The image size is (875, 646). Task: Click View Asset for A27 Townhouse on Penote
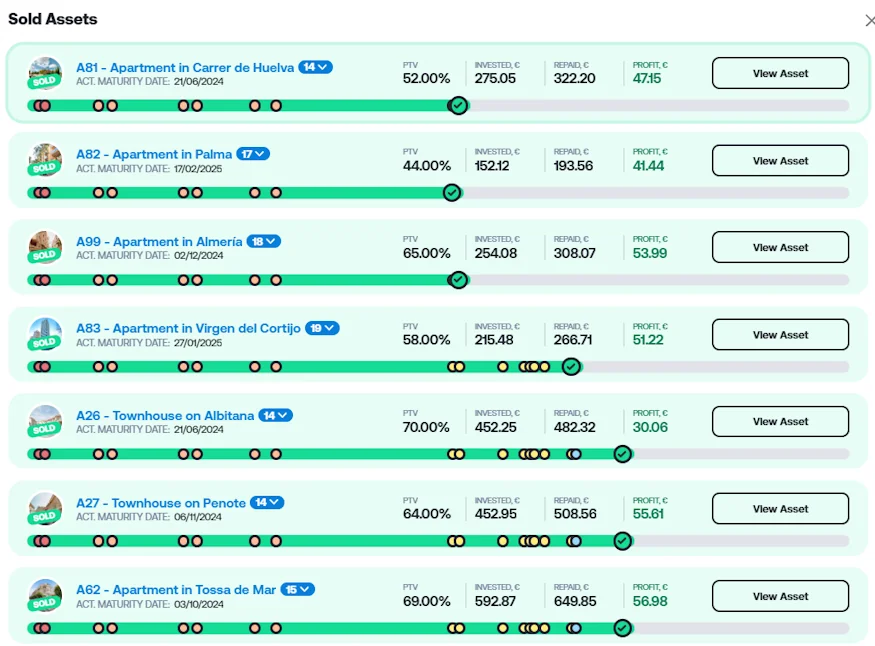780,509
